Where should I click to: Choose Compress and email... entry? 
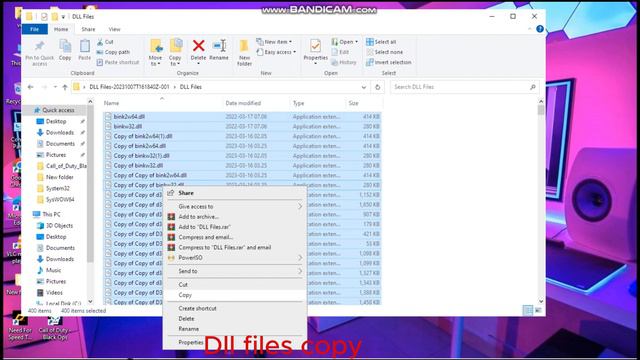click(235, 237)
